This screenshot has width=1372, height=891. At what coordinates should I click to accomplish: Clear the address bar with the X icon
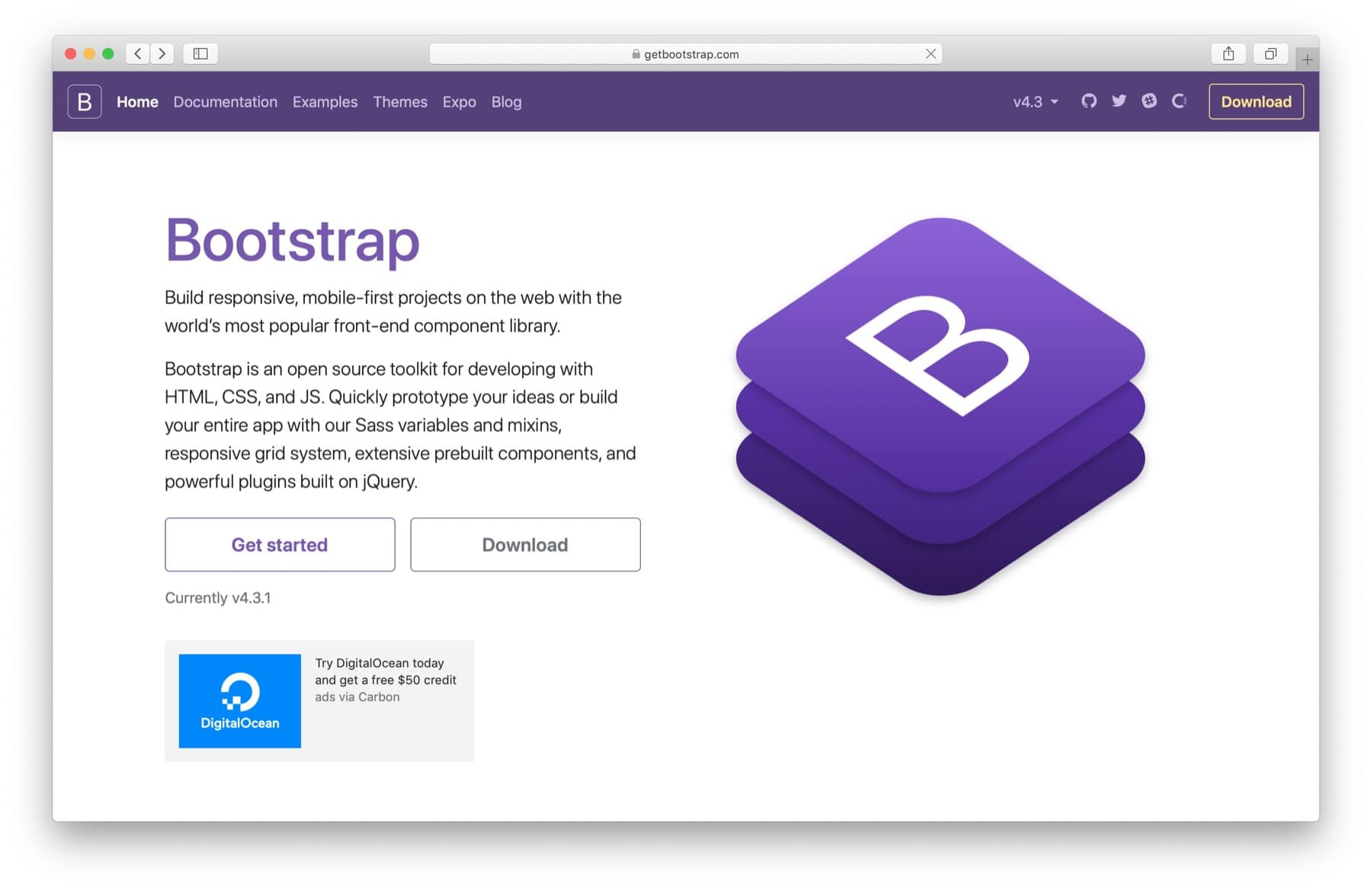point(931,53)
